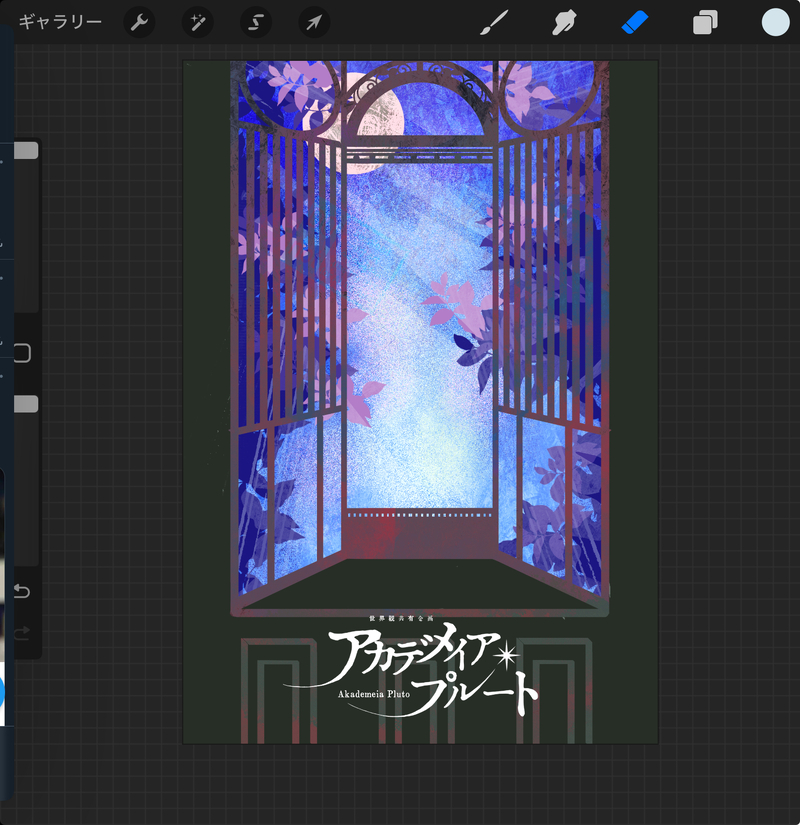800x825 pixels.
Task: Tap the Redo arrow in sidebar
Action: click(x=22, y=632)
